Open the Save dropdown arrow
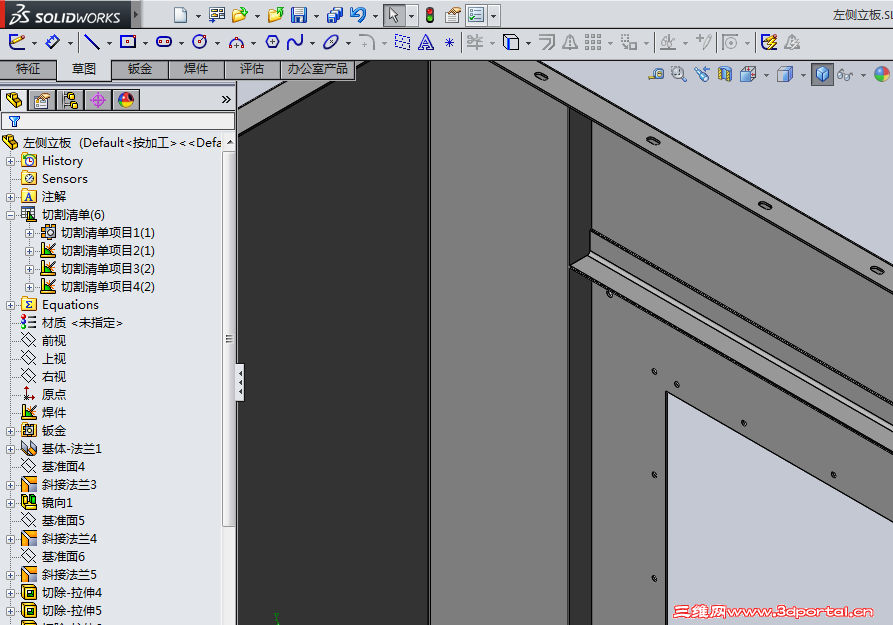 (x=316, y=16)
